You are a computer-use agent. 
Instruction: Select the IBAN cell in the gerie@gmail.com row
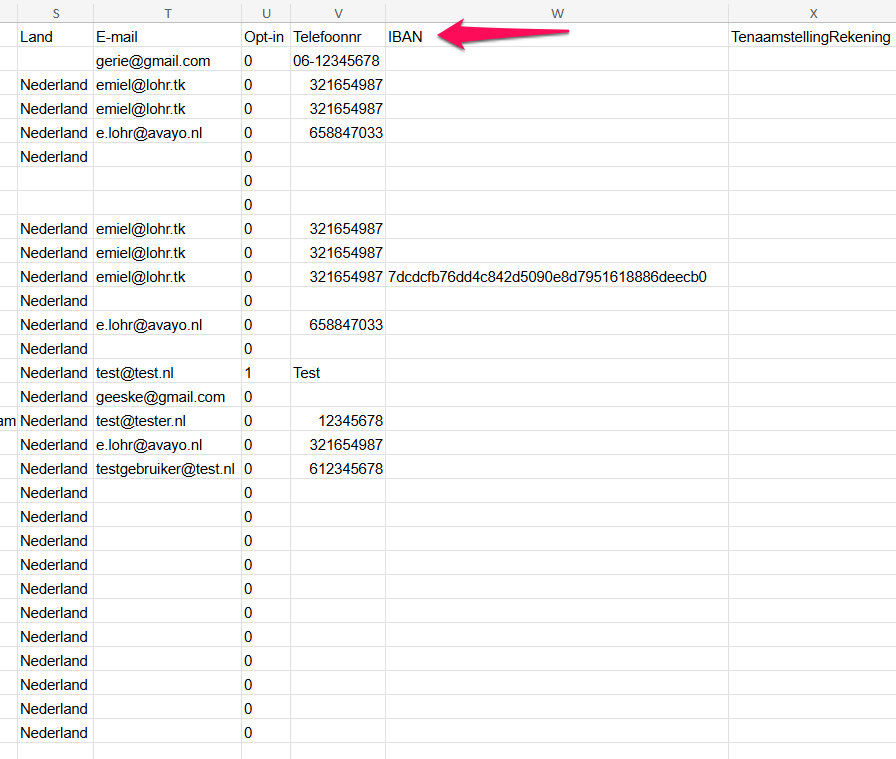pyautogui.click(x=557, y=61)
